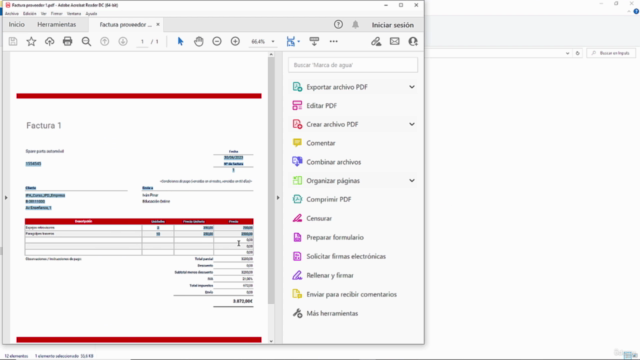
Task: Expand the left navigation pane arrow
Action: point(6,198)
